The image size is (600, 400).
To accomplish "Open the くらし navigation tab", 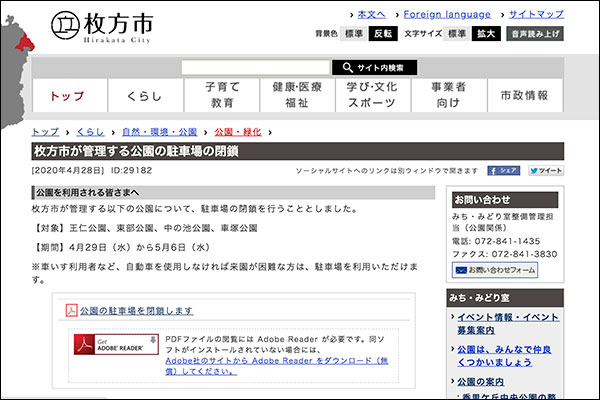I will click(x=144, y=95).
